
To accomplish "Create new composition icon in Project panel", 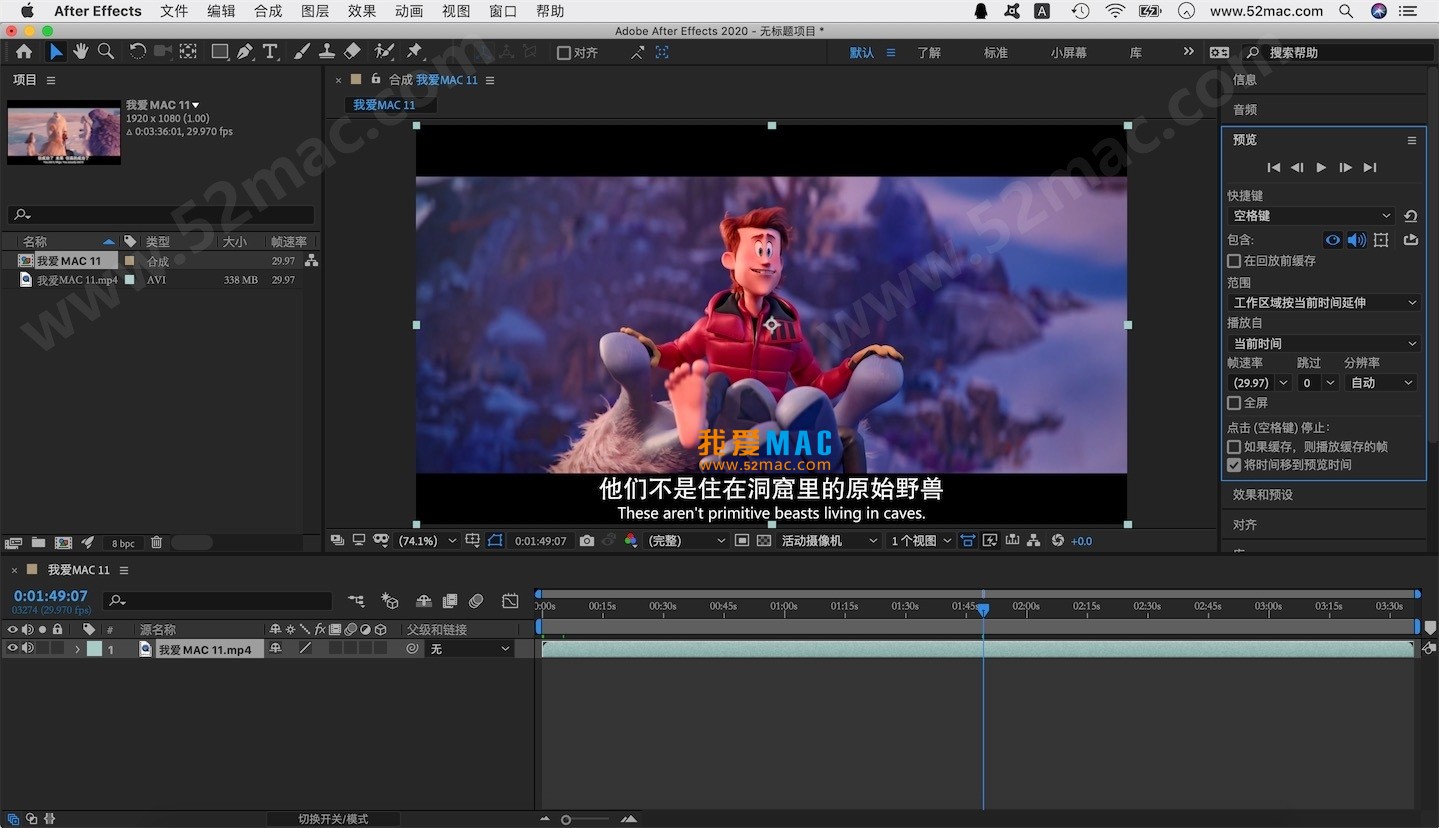I will coord(63,543).
